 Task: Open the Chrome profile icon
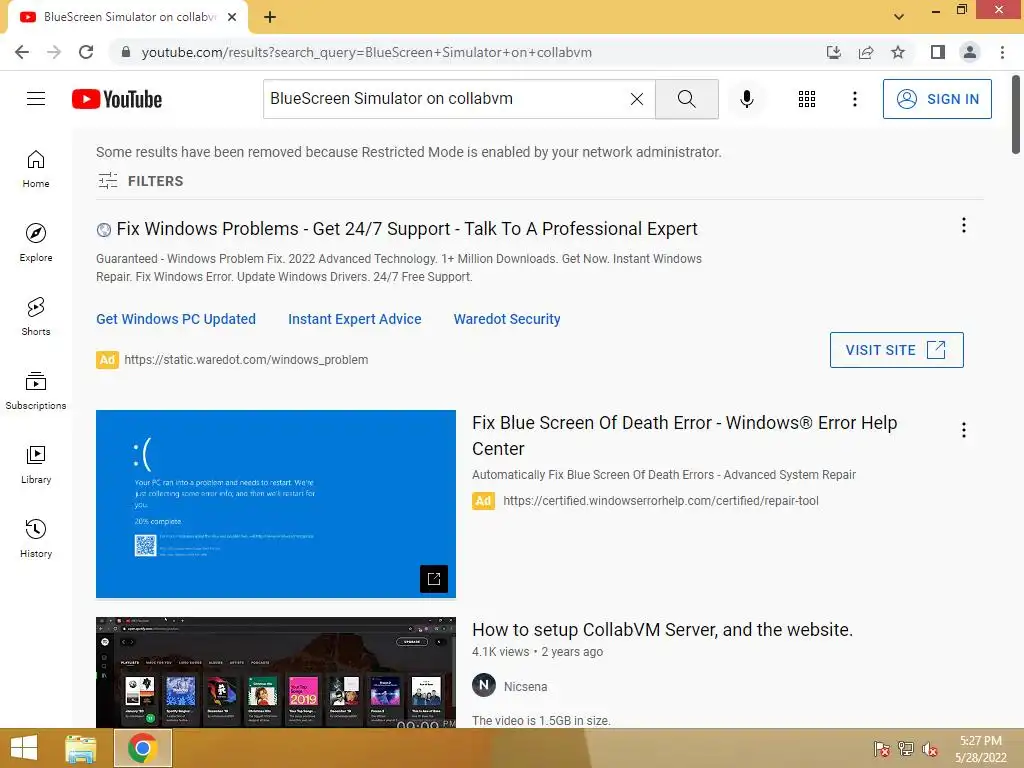pyautogui.click(x=970, y=52)
